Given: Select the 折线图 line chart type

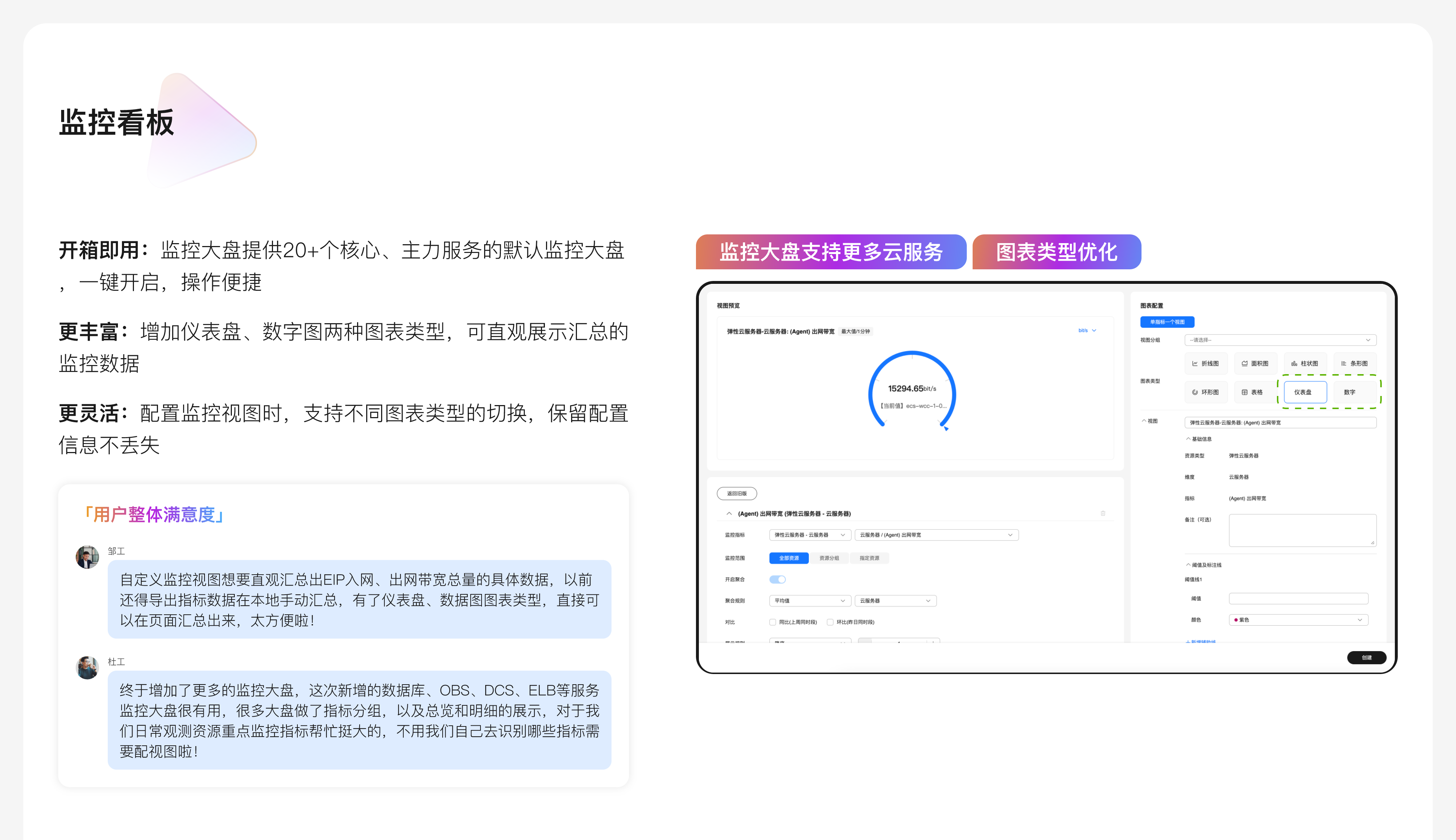Looking at the screenshot, I should (1206, 364).
